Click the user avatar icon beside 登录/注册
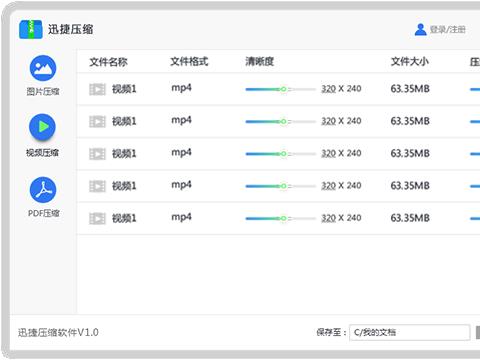Screen dimensions: 480x360 tap(420, 29)
